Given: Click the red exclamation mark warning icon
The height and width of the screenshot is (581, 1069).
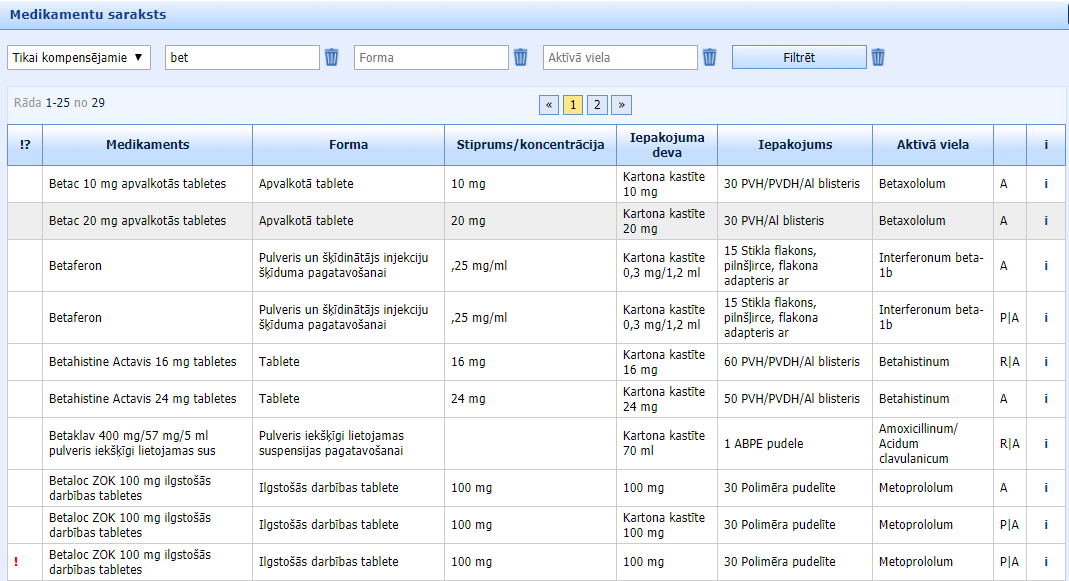Looking at the screenshot, I should (x=17, y=562).
